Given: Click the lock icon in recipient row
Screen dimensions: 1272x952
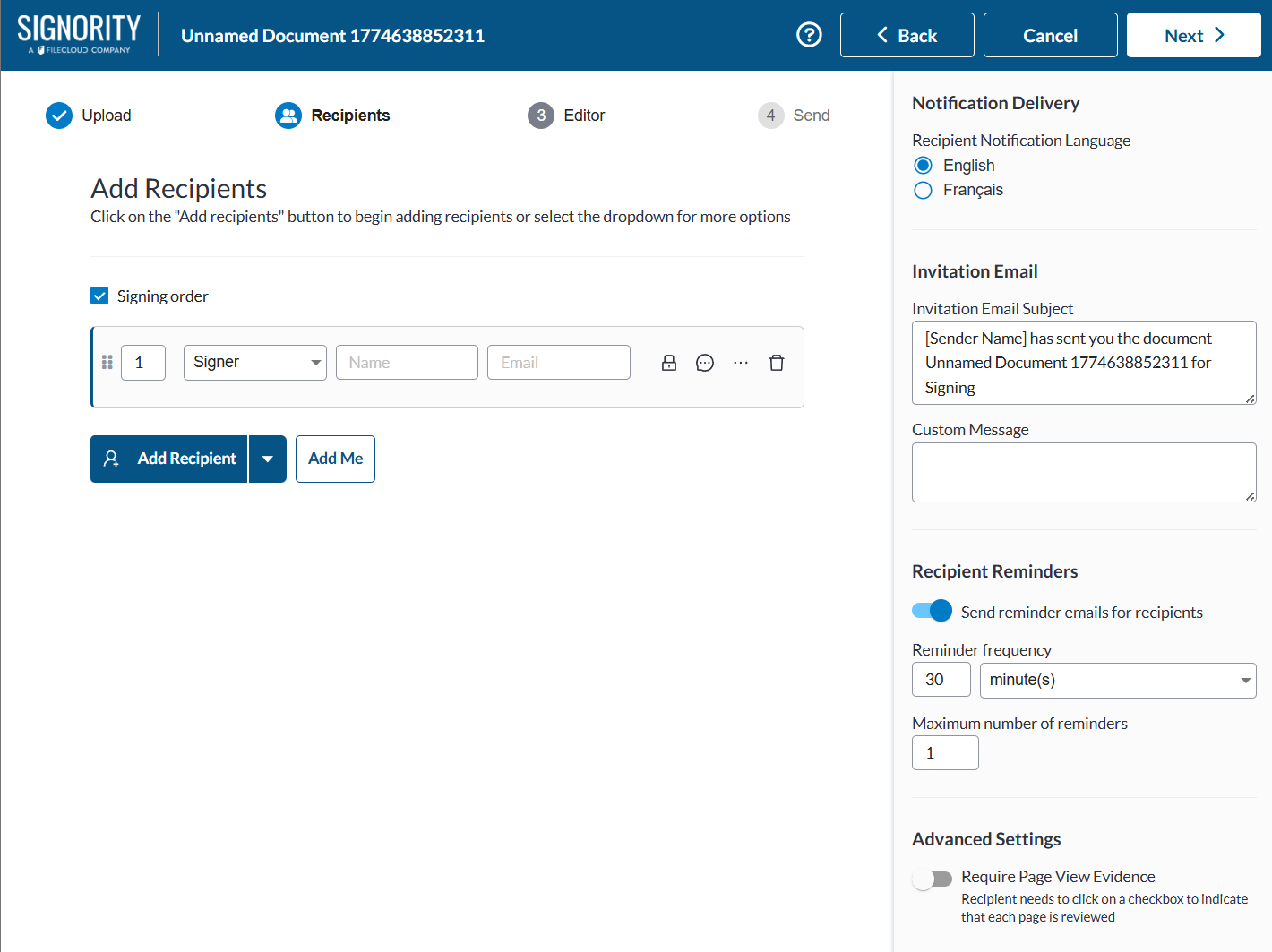Looking at the screenshot, I should 669,363.
